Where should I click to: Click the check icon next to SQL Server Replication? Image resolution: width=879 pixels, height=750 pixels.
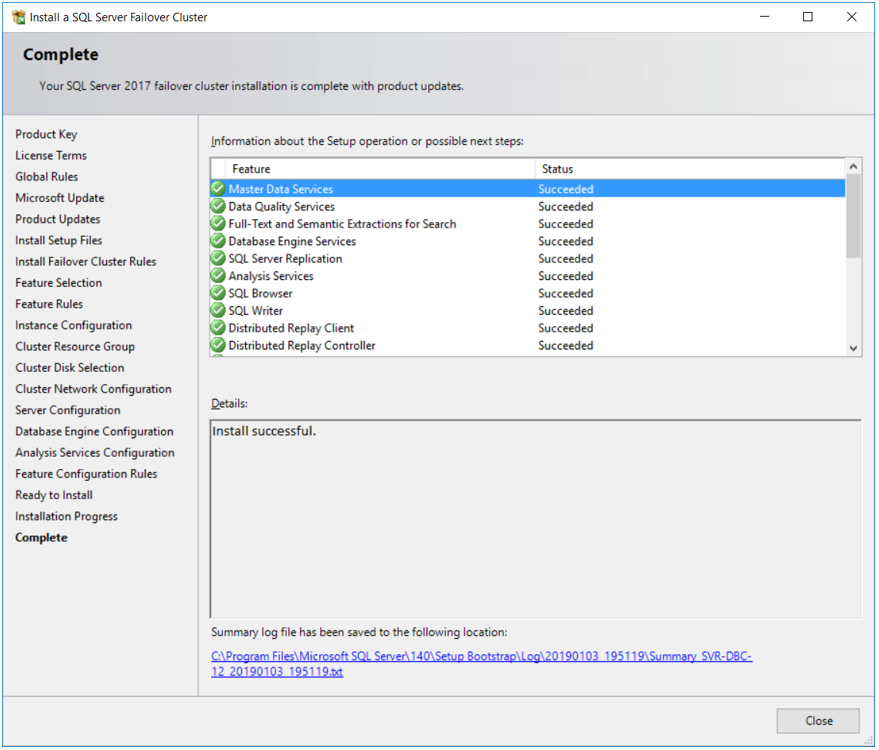(x=218, y=258)
